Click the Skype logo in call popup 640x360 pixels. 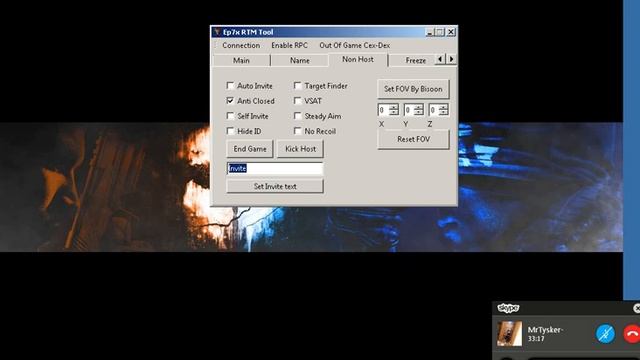[508, 308]
